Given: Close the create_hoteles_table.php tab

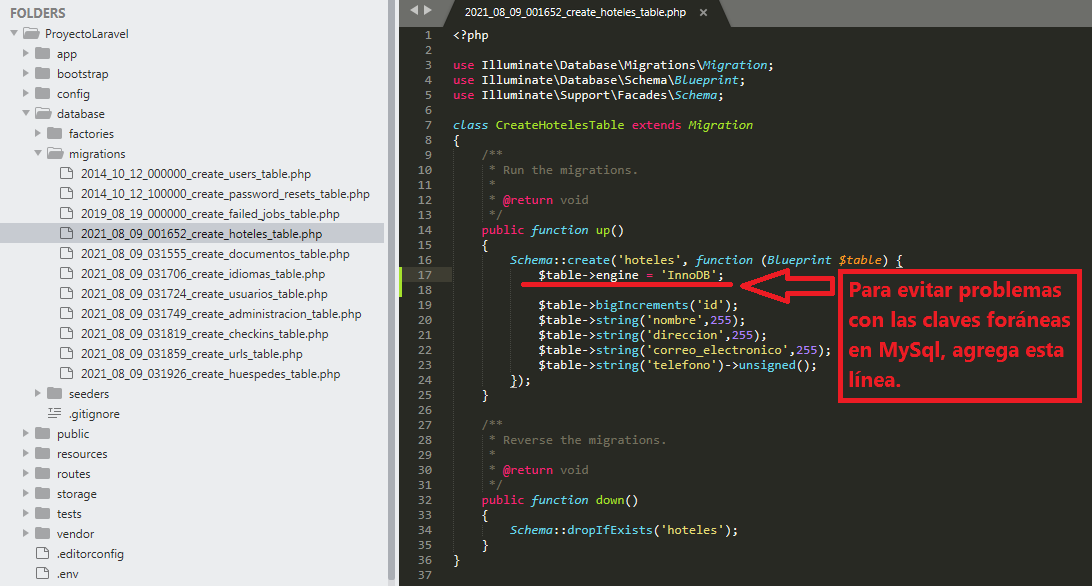Looking at the screenshot, I should coord(703,13).
